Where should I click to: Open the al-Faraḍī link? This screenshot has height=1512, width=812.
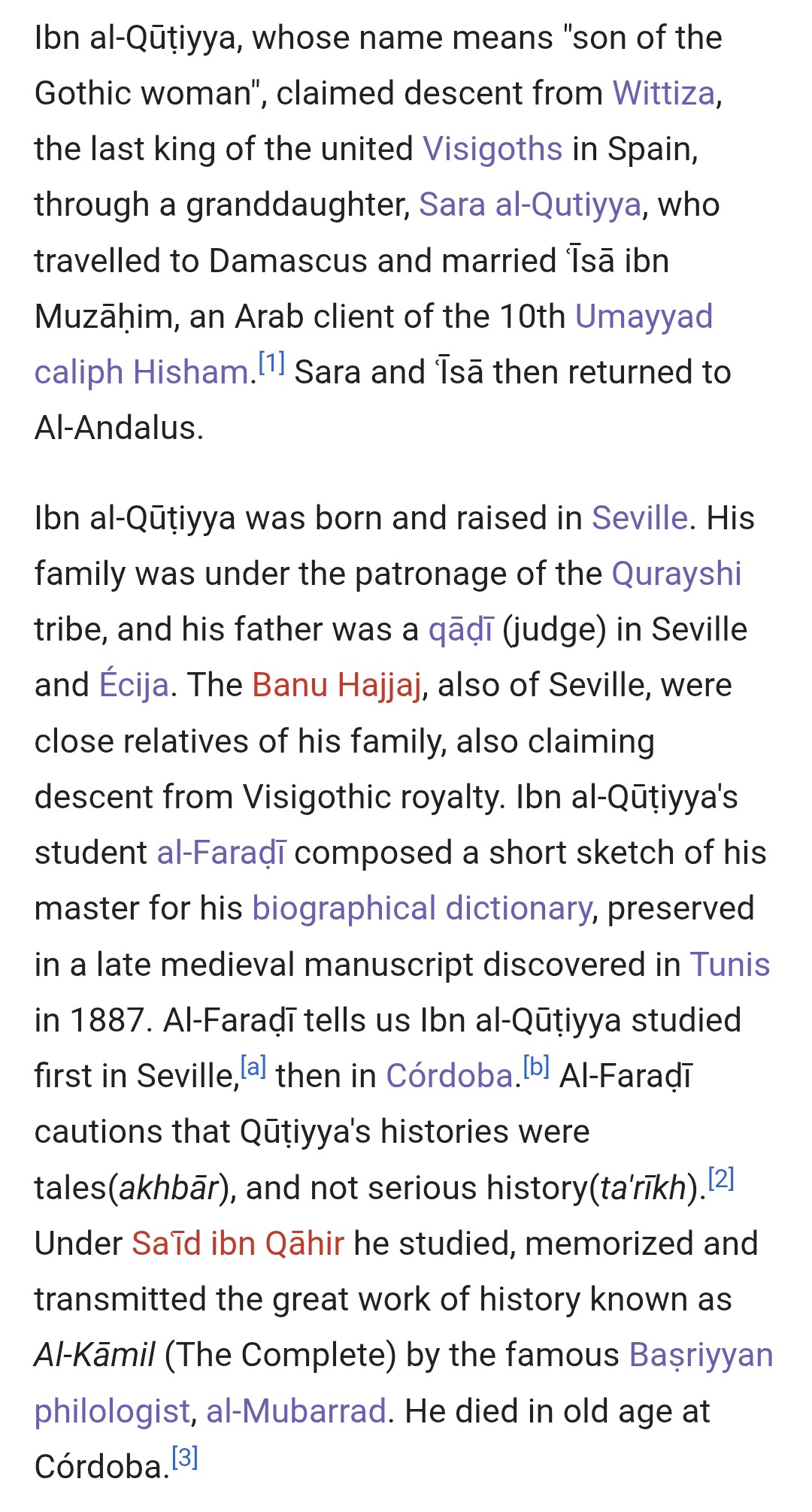[221, 853]
